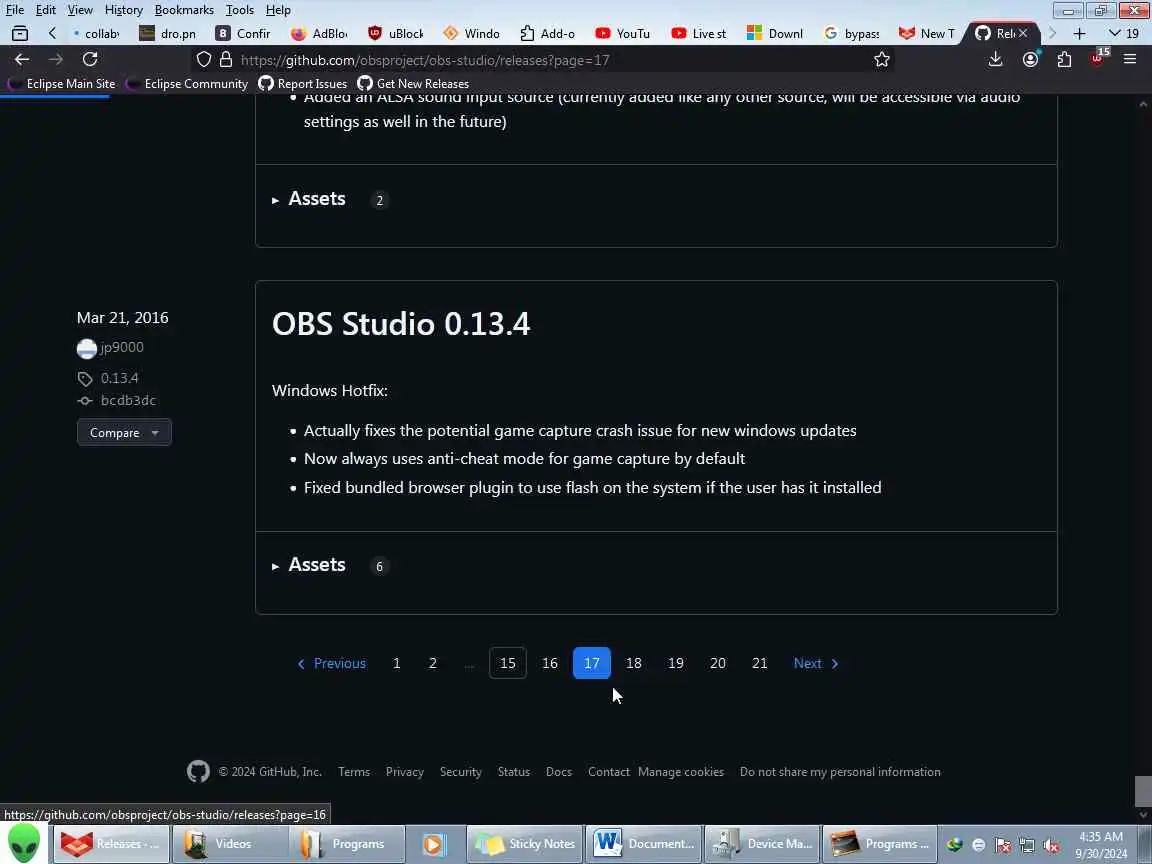Open the Terms footer link
Screen dimensions: 1152x864
[354, 772]
